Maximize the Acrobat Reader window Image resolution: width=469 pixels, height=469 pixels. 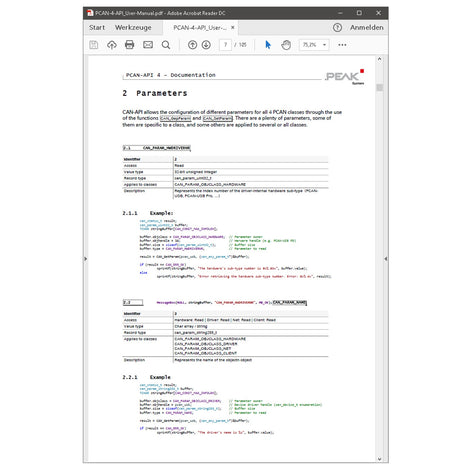click(359, 13)
